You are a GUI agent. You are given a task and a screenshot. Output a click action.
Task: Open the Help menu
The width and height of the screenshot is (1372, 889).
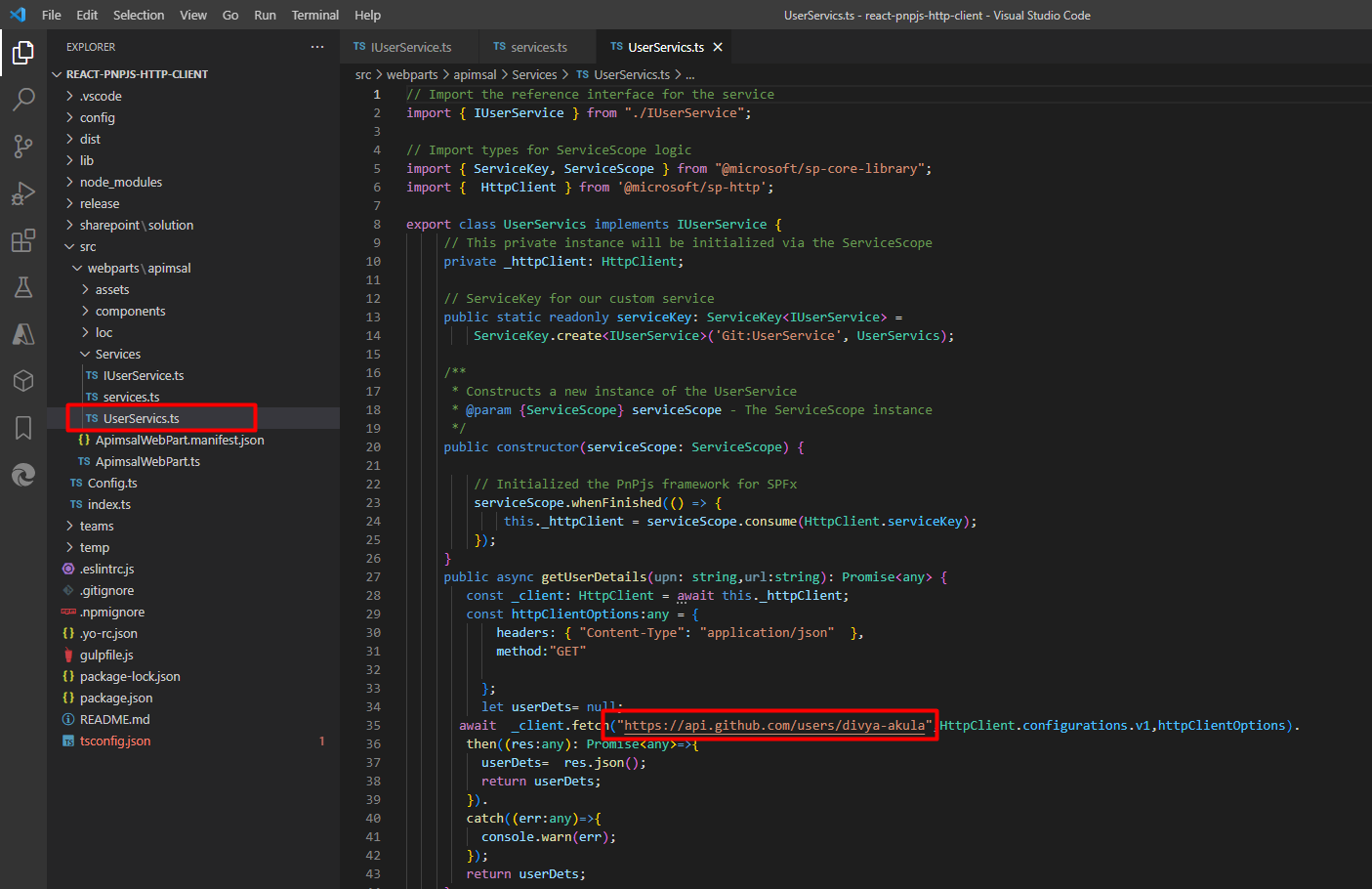368,15
